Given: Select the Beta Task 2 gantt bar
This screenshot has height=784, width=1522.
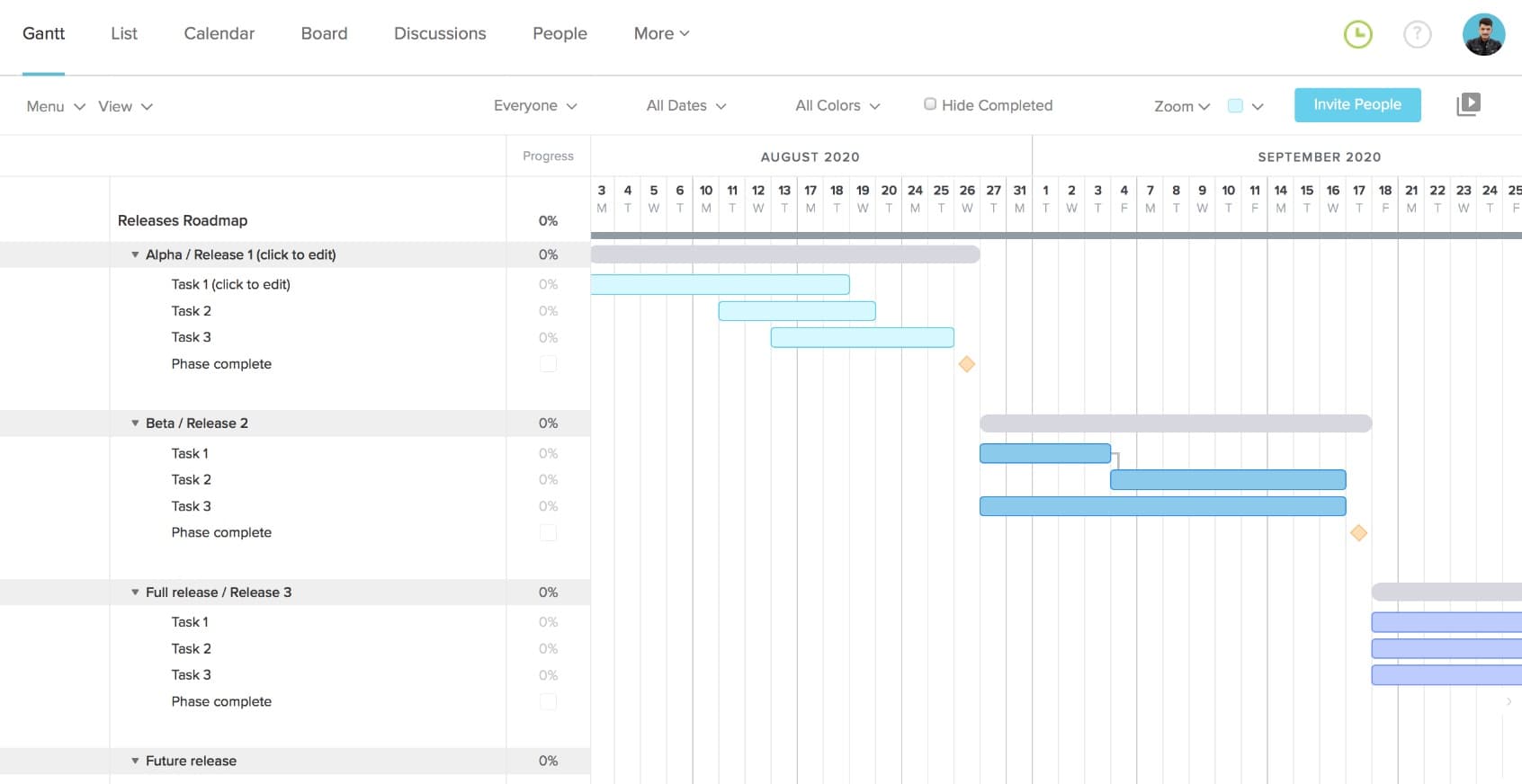Looking at the screenshot, I should (1227, 480).
